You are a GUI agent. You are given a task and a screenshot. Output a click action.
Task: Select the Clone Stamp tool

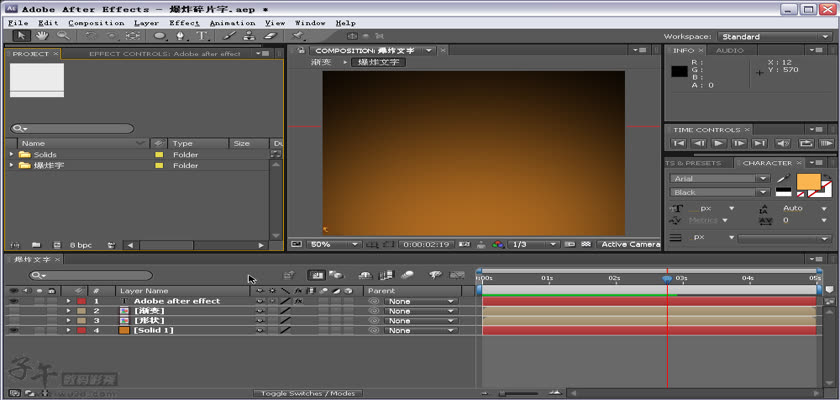click(x=249, y=36)
